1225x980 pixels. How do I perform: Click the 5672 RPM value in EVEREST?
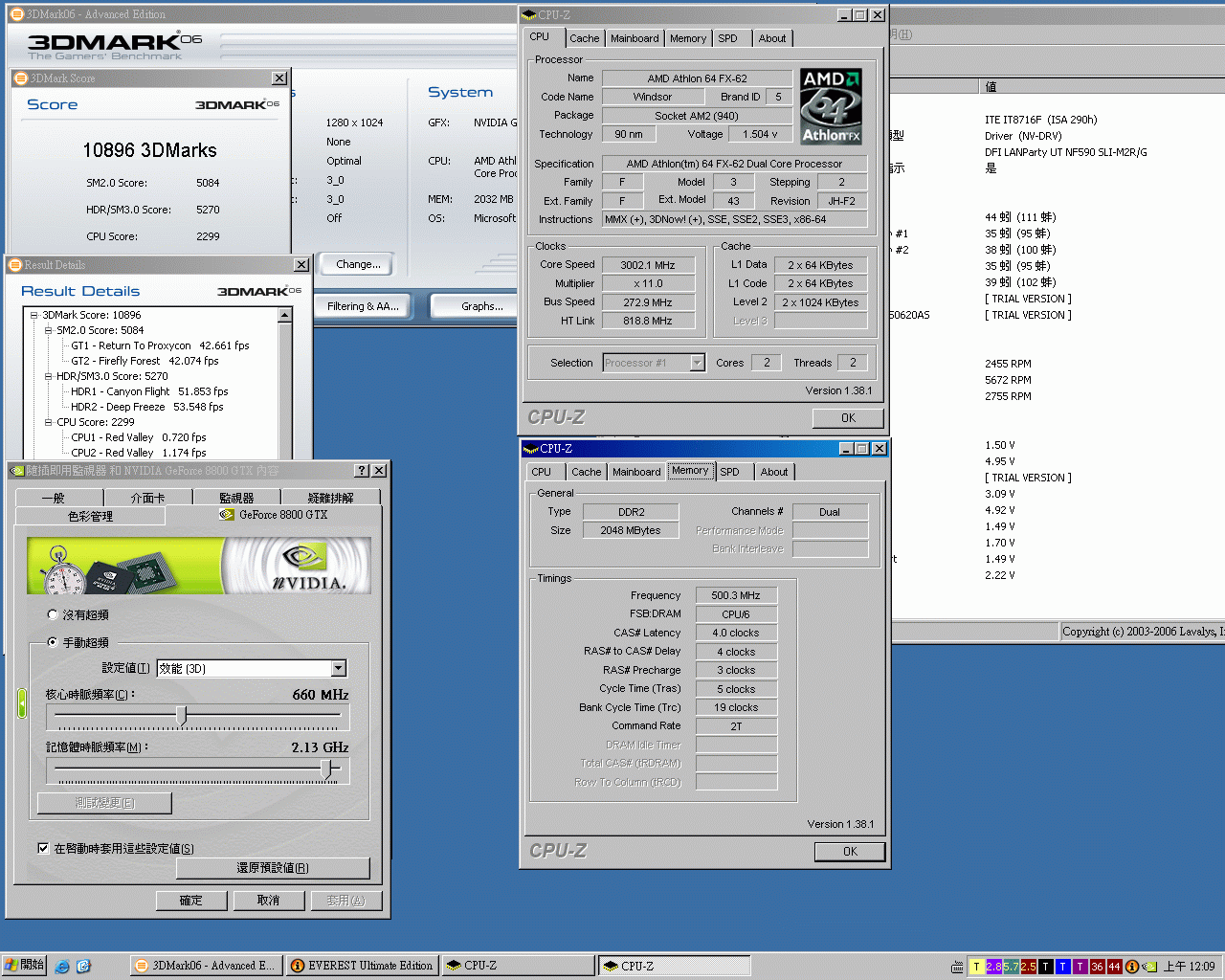(1008, 380)
